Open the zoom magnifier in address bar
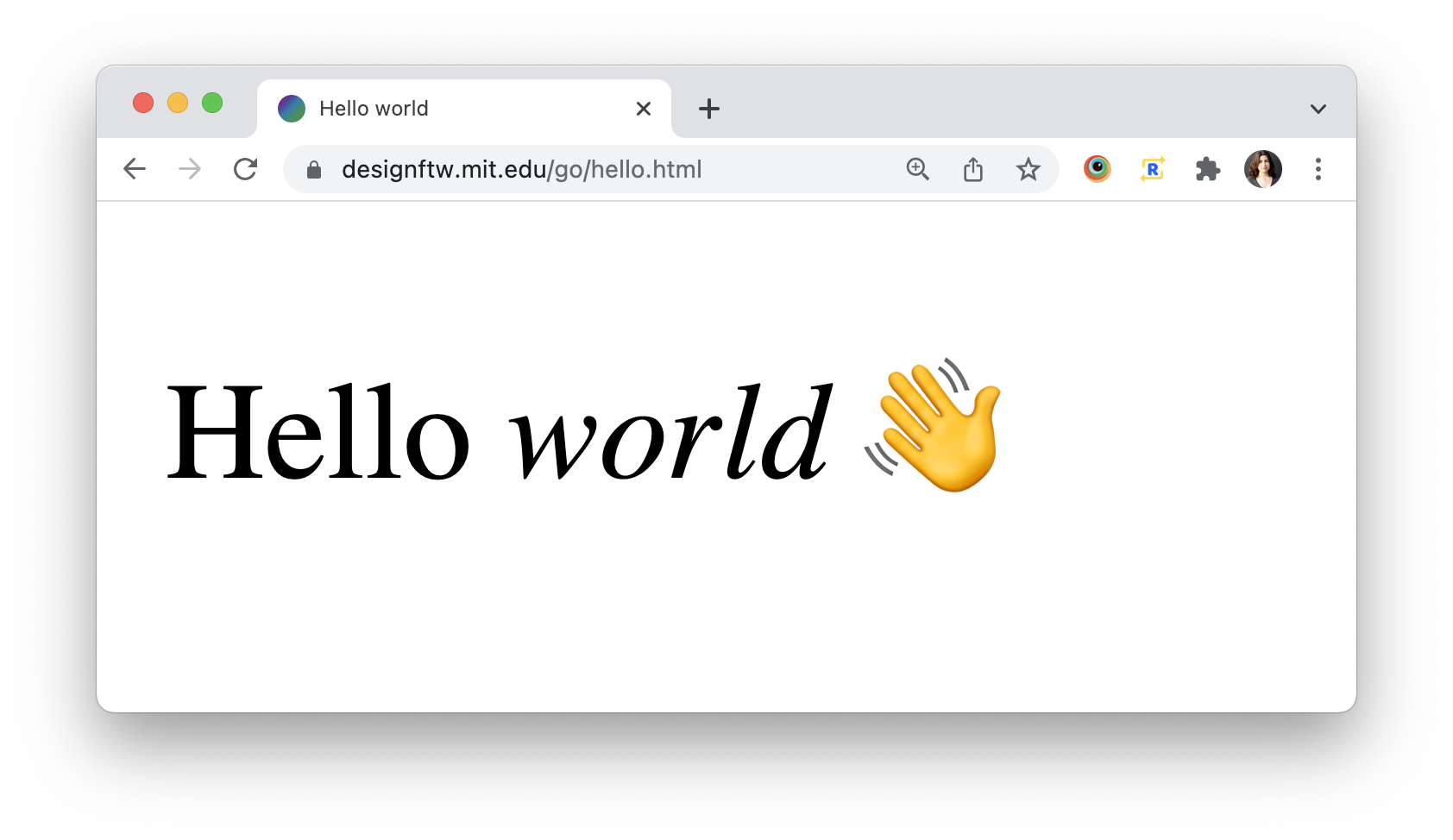Screen dimensions: 1453x840 tap(918, 169)
